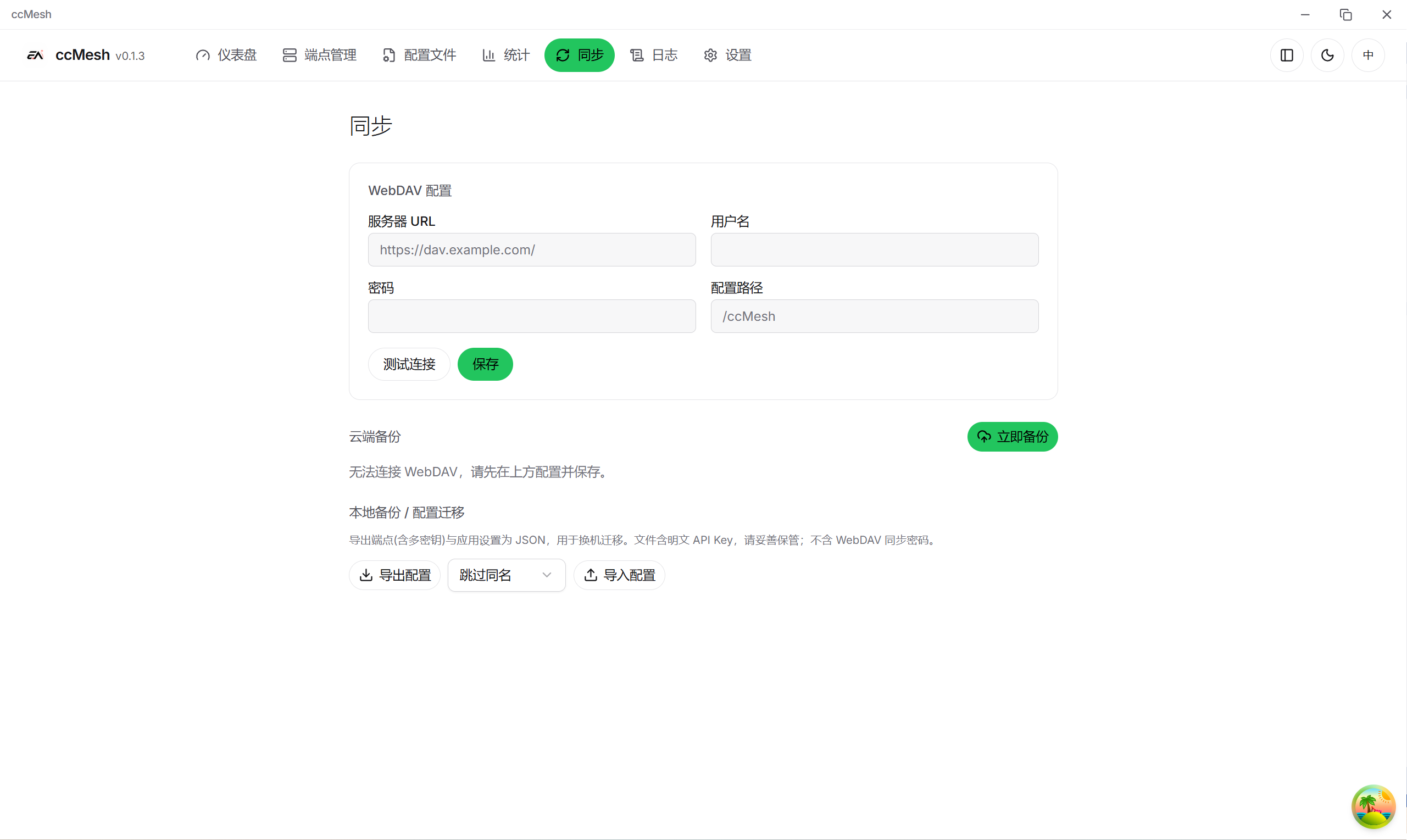This screenshot has width=1407, height=840.
Task: Click the 本地备份 / 配置迁移 heading
Action: tap(407, 512)
